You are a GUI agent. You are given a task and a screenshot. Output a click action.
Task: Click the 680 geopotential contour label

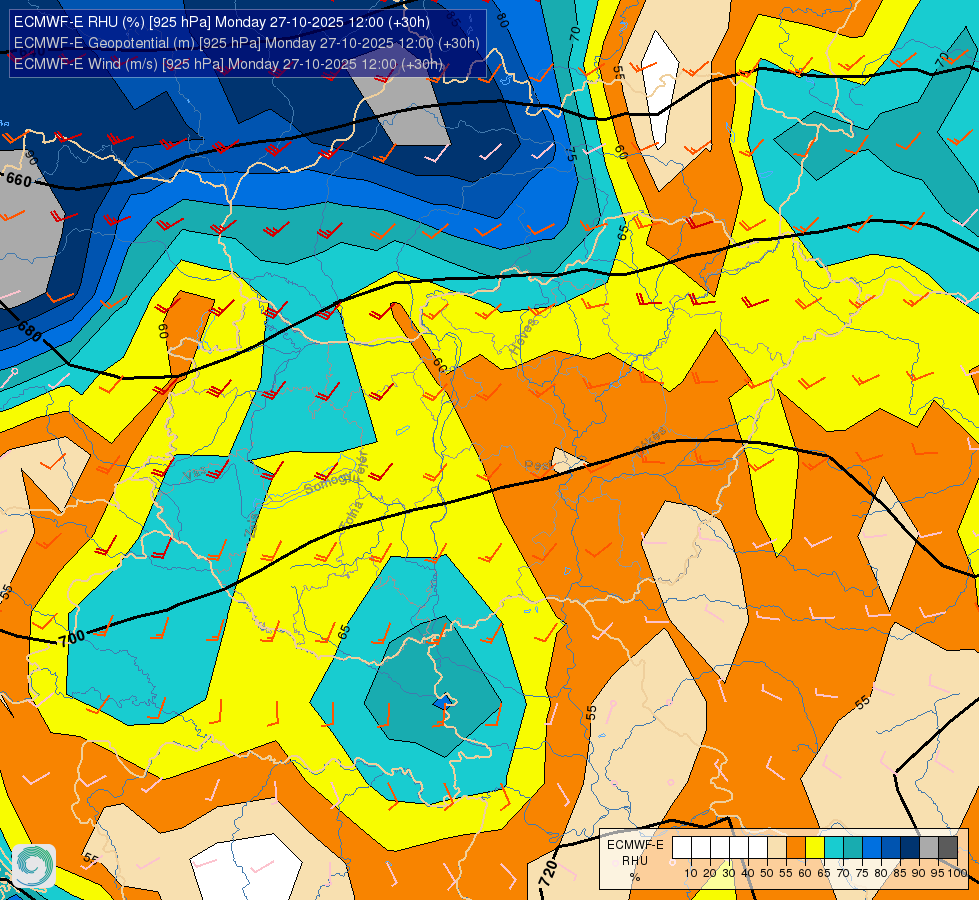tap(29, 331)
